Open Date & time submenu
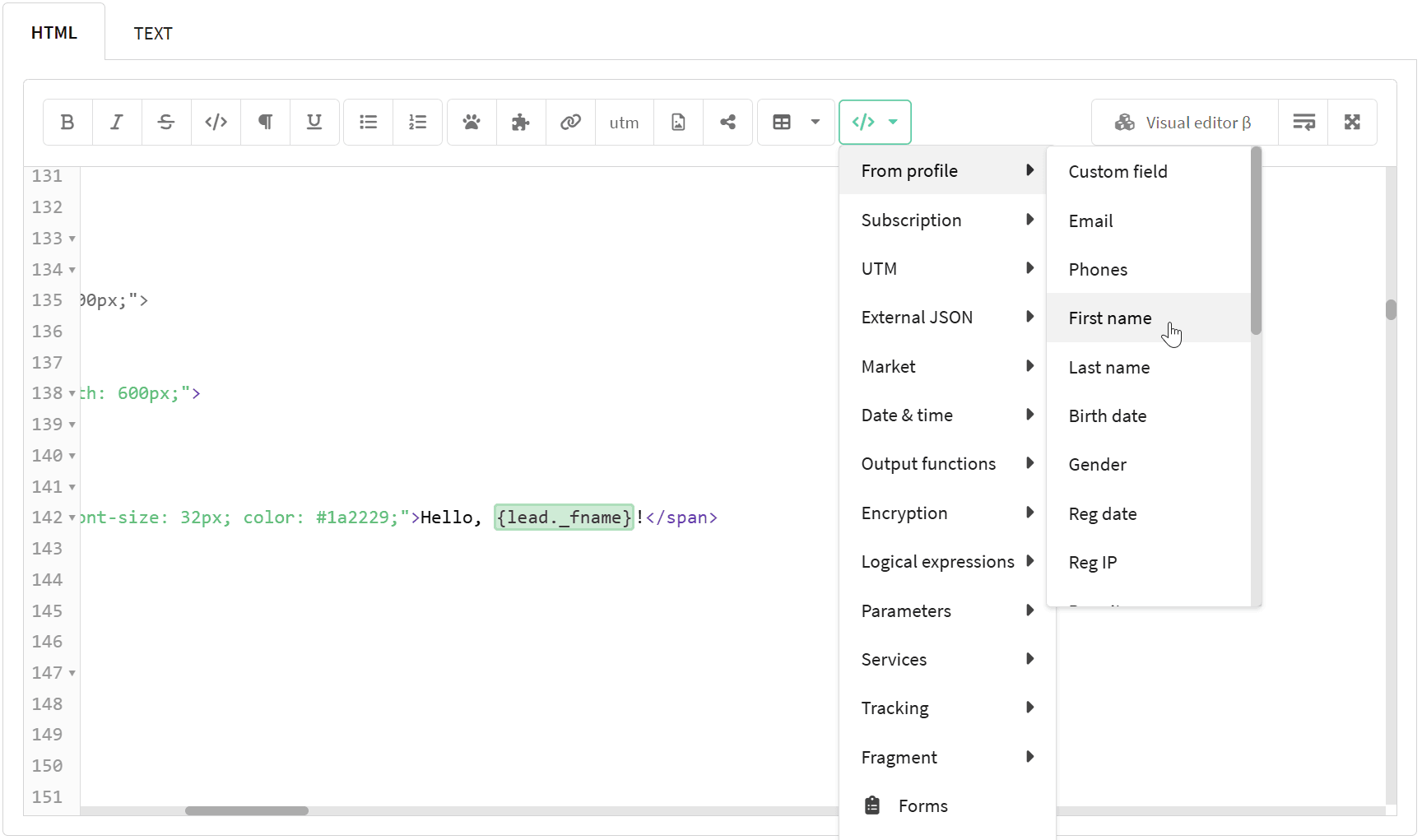The width and height of the screenshot is (1422, 840). point(942,415)
